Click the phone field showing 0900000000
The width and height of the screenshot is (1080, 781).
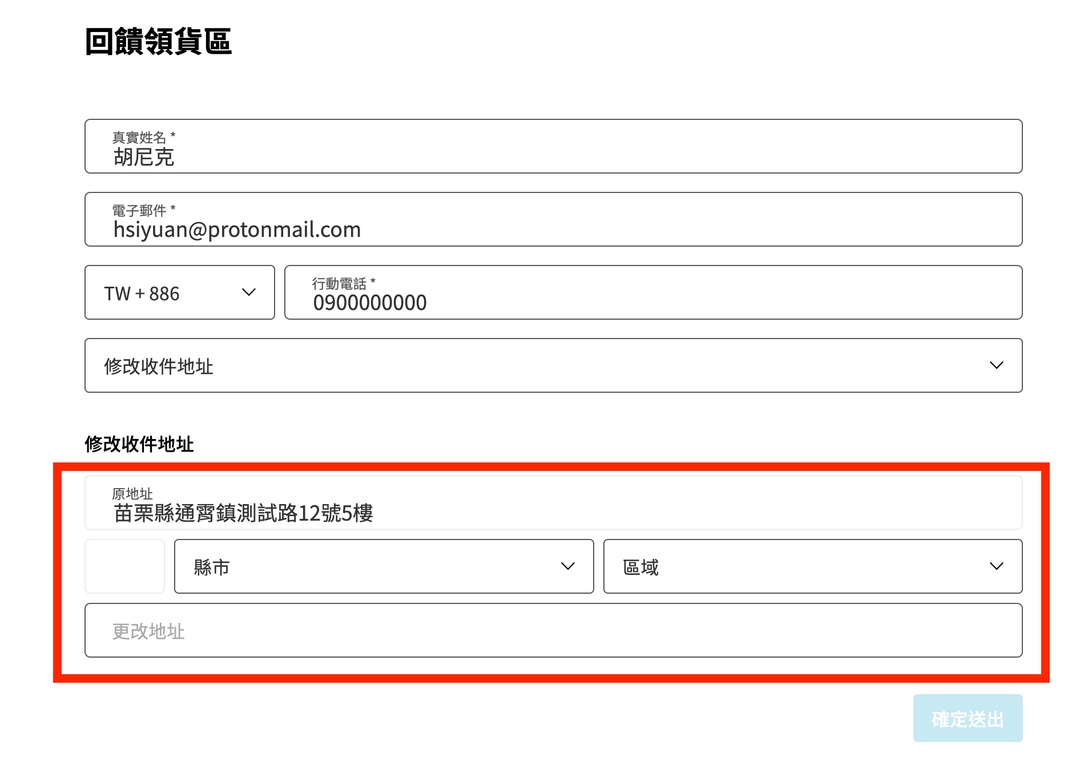click(653, 302)
